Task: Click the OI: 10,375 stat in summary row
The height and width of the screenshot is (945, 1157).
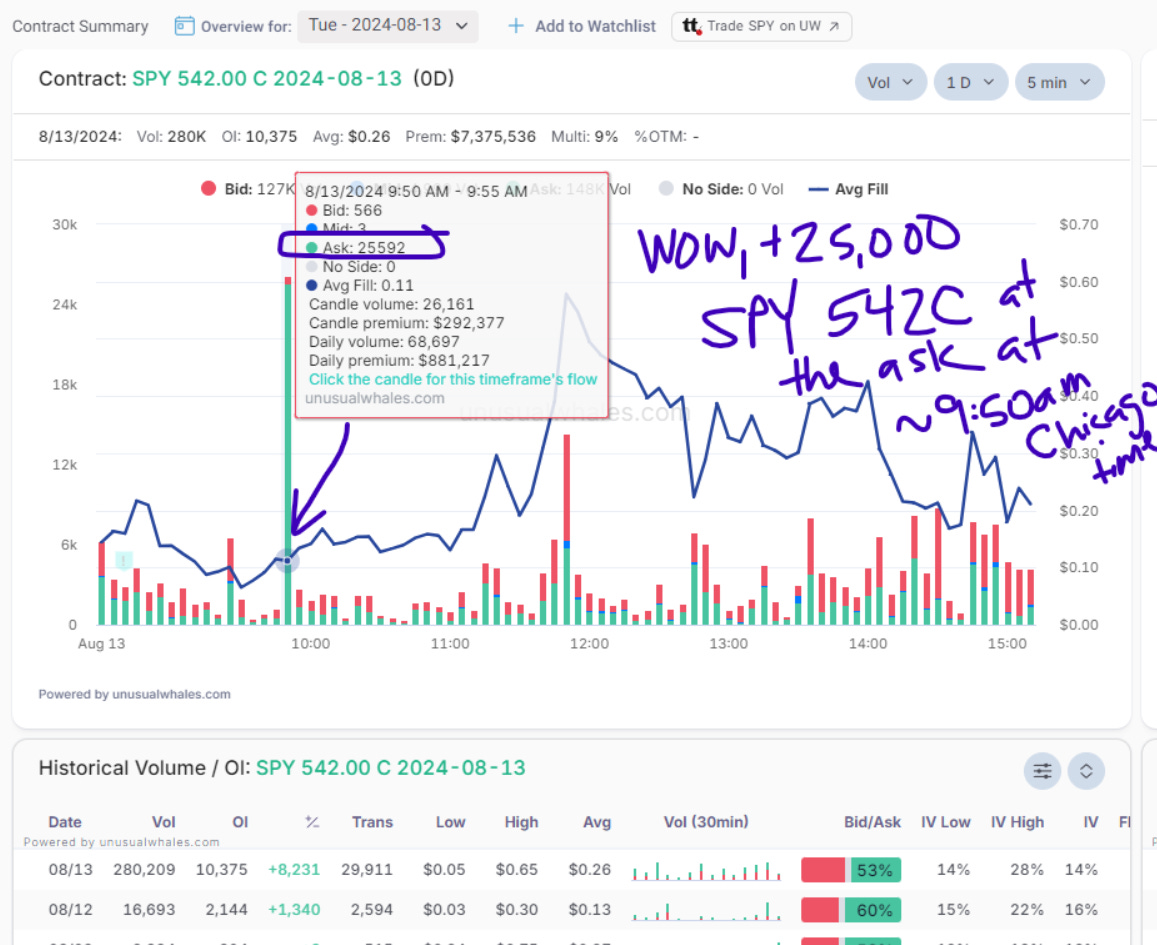Action: click(259, 136)
